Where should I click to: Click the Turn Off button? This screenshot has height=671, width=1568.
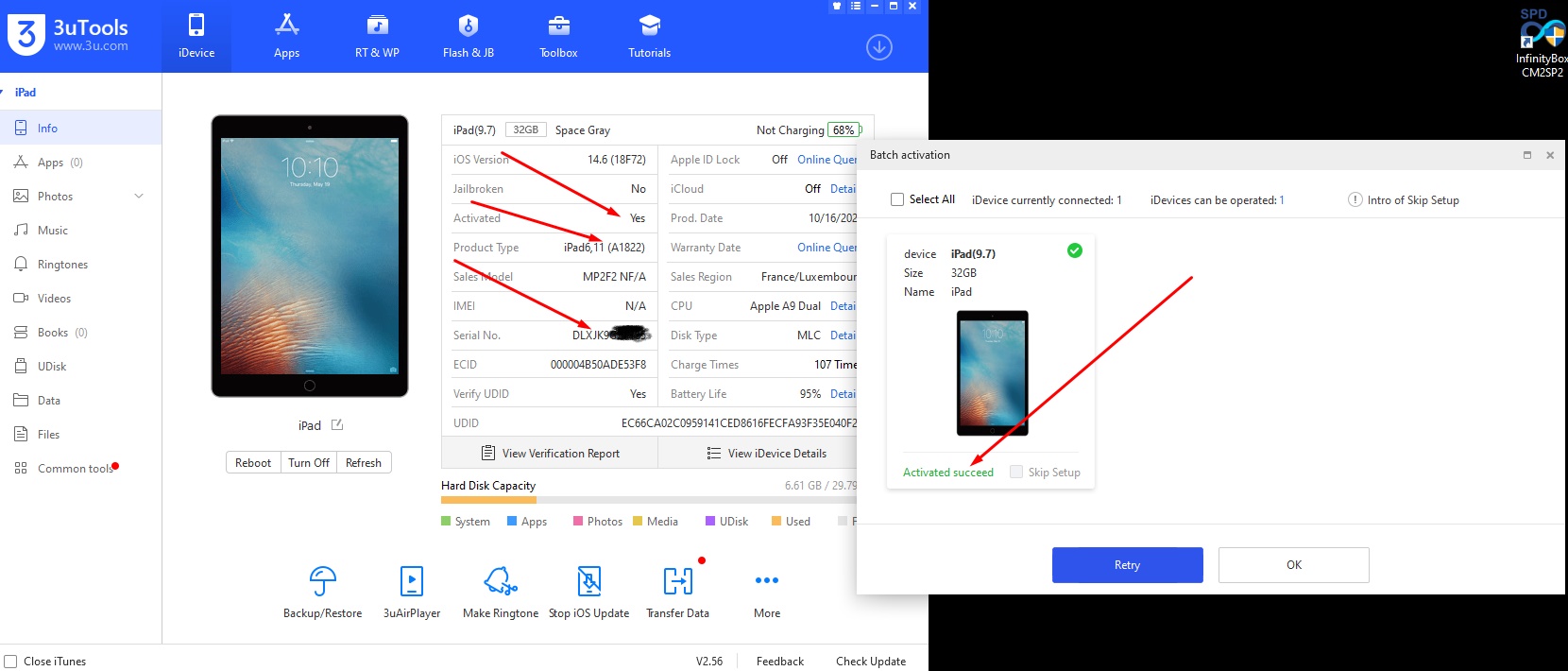pos(309,463)
